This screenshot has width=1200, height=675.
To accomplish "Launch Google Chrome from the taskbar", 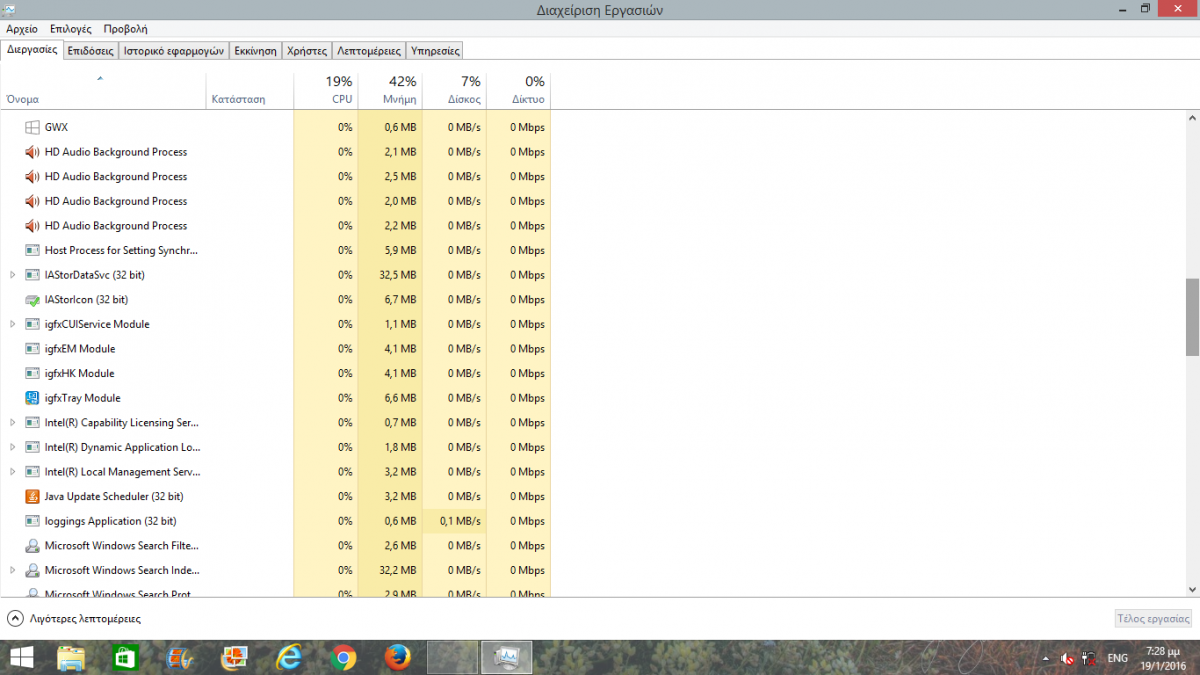I will pos(343,658).
